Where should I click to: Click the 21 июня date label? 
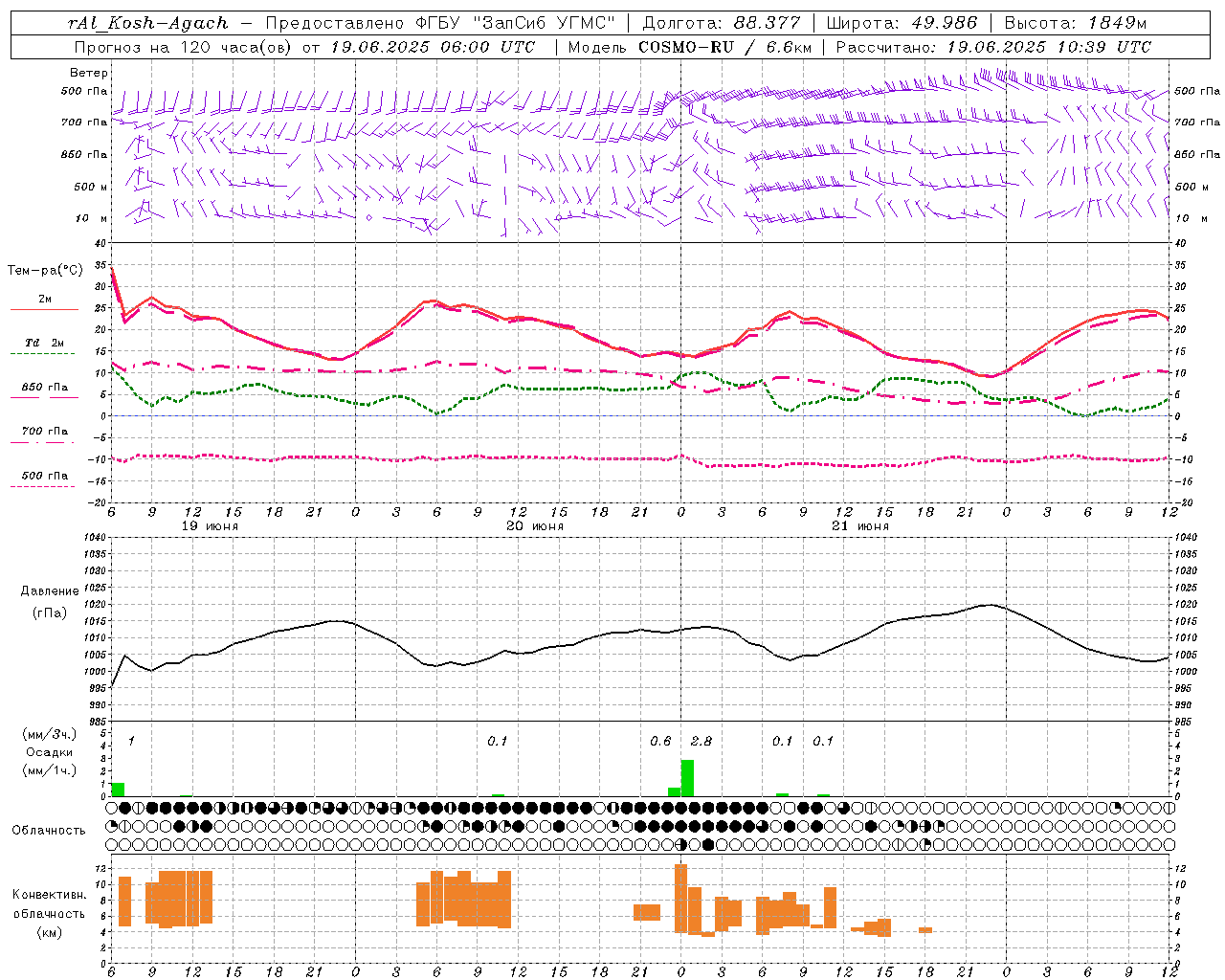pos(860,526)
